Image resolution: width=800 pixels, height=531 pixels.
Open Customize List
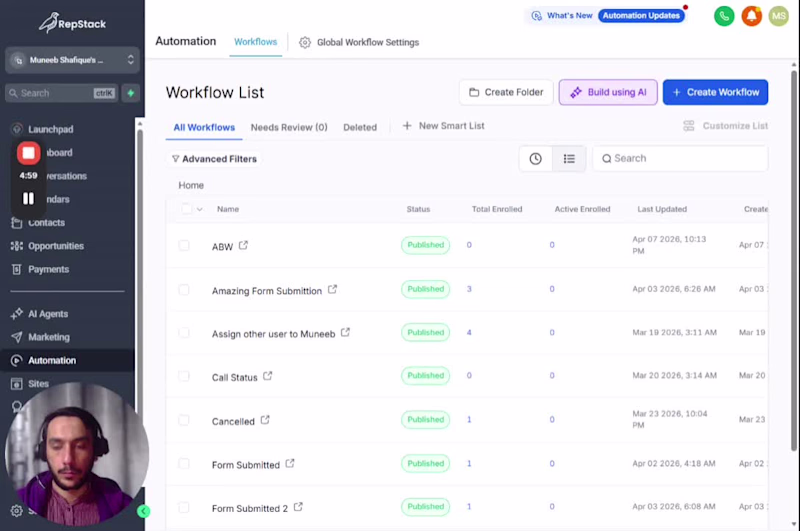tap(726, 126)
